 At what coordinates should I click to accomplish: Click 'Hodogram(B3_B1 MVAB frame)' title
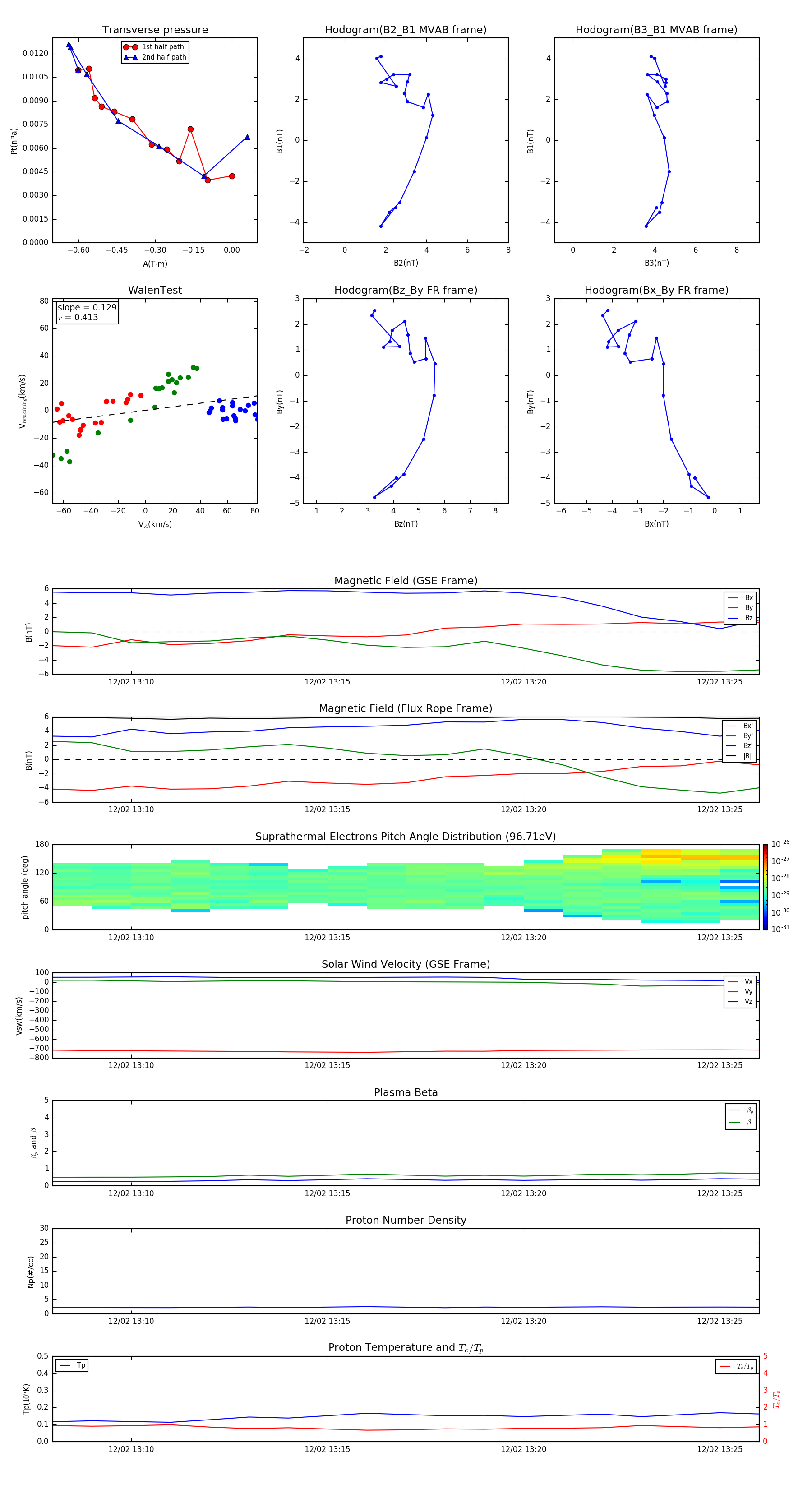[656, 29]
